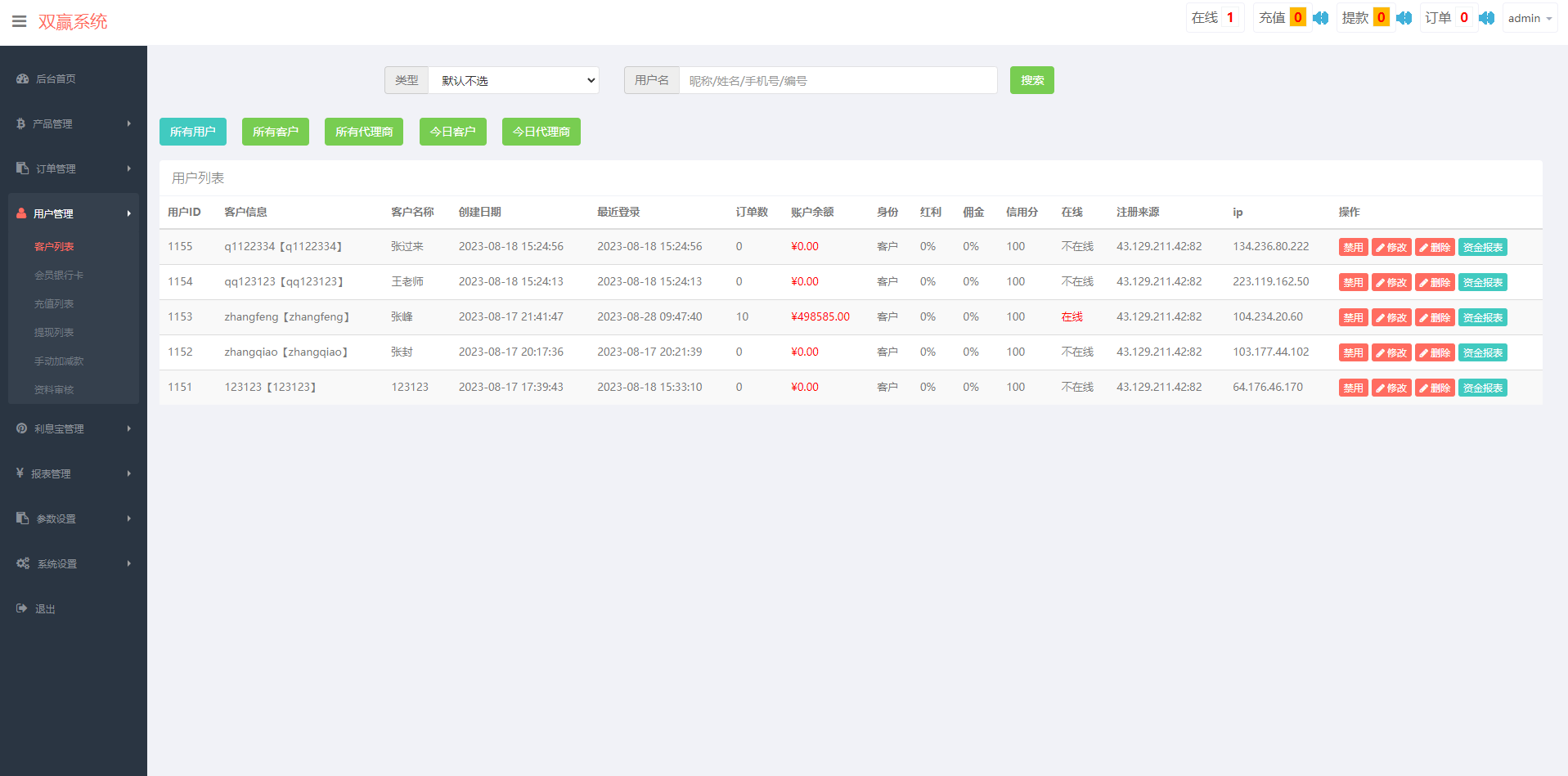Mute the recharge notification speaker icon
The width and height of the screenshot is (1568, 776).
tap(1320, 18)
